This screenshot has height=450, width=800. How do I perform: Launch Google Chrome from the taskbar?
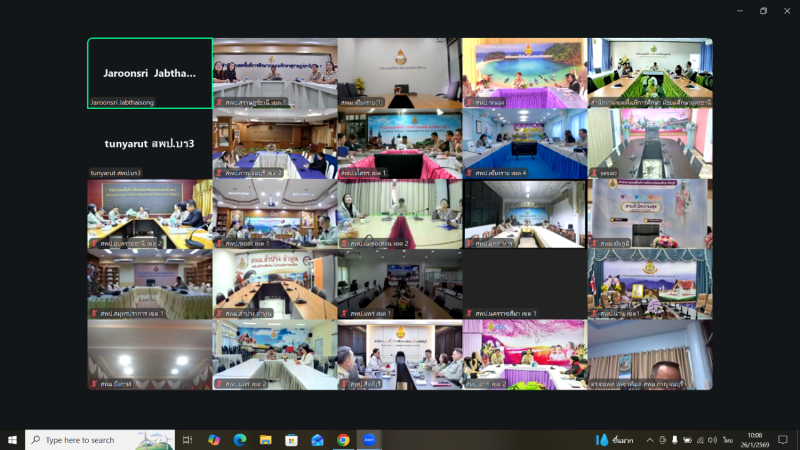tap(343, 440)
